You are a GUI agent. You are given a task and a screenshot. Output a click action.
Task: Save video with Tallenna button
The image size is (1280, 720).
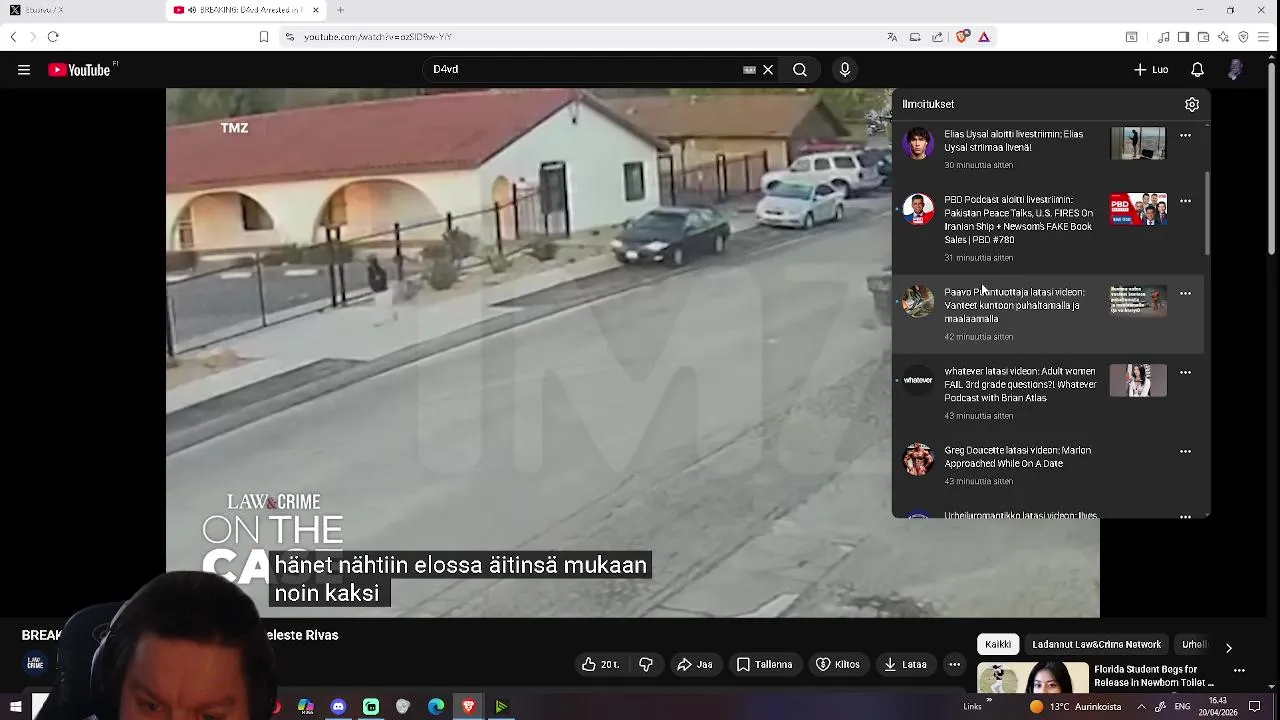click(x=765, y=664)
